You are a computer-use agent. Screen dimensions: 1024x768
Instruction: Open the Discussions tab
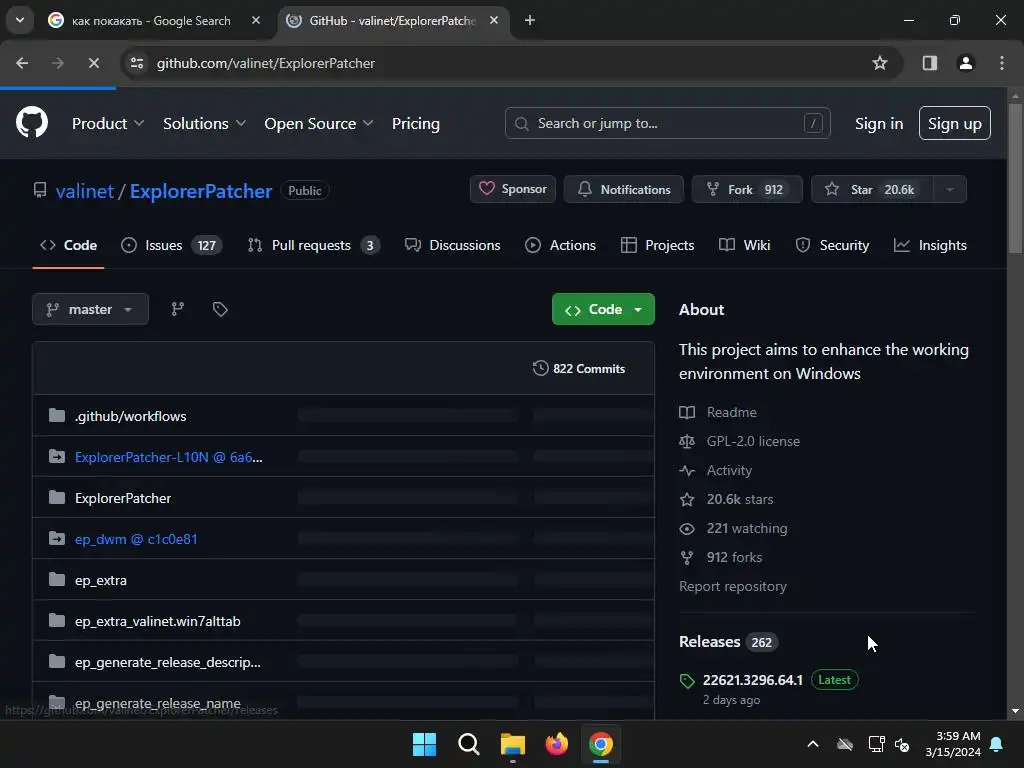[x=453, y=245]
